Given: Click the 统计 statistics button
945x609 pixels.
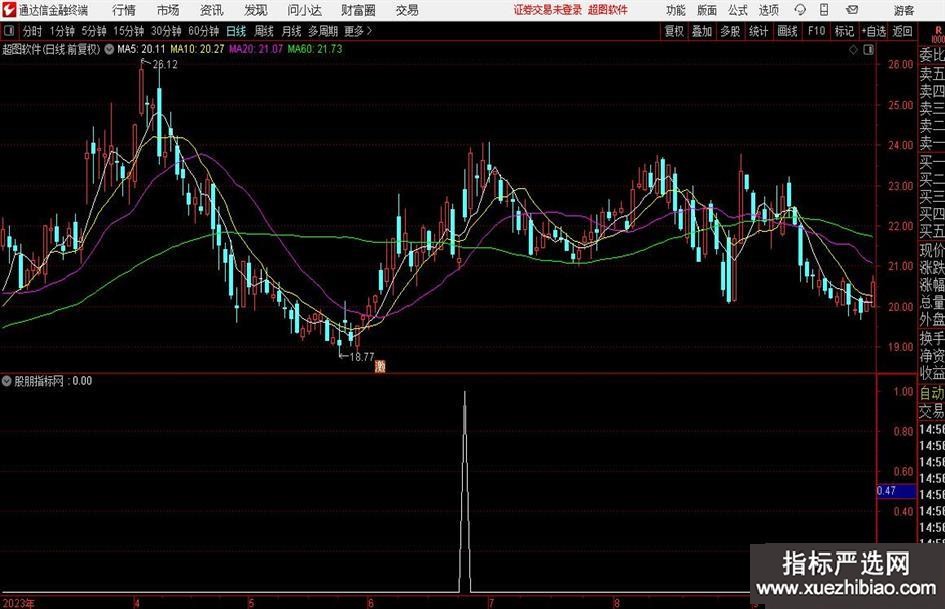Looking at the screenshot, I should click(759, 31).
